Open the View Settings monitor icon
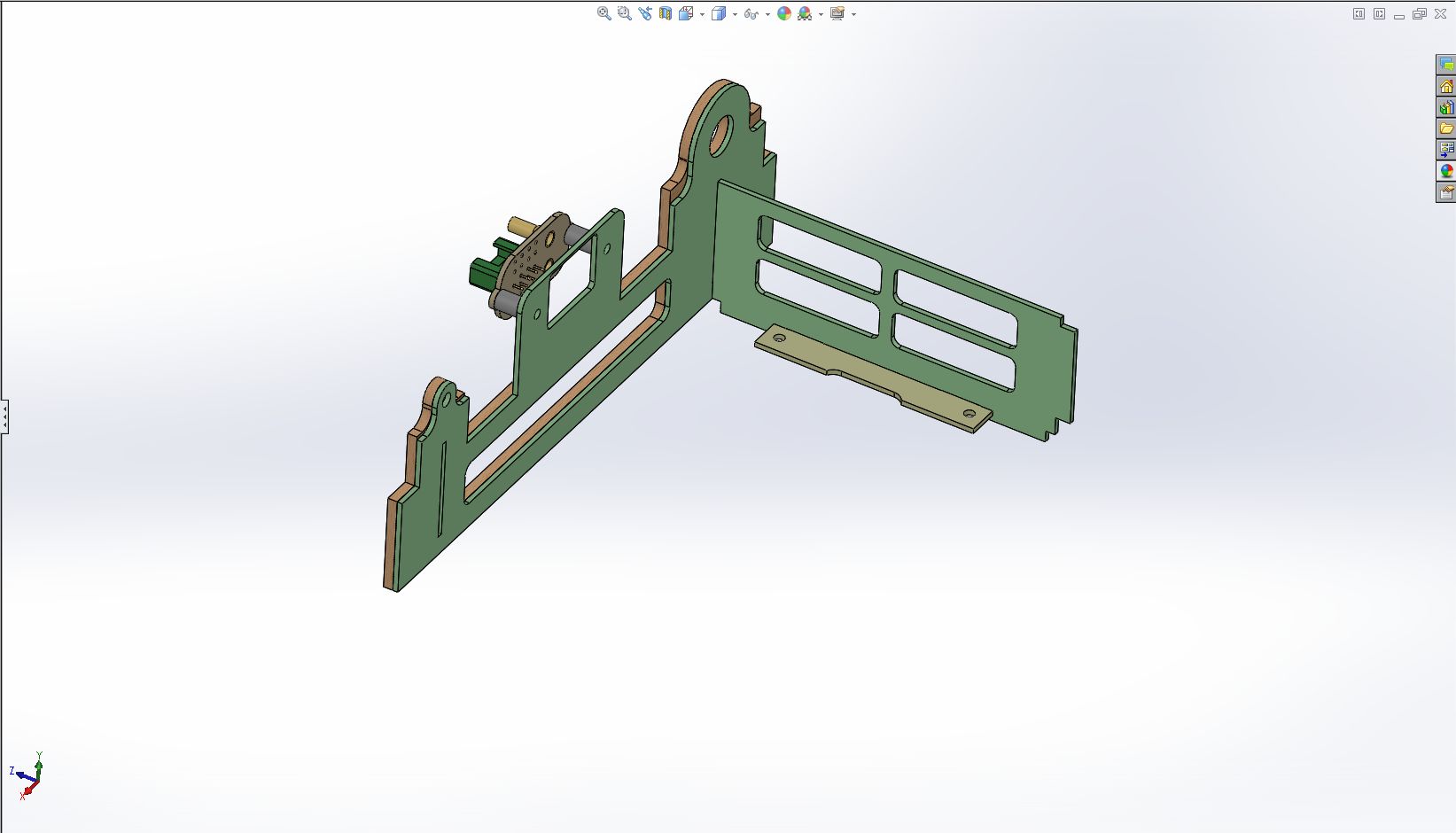Viewport: 1456px width, 833px height. tap(837, 13)
